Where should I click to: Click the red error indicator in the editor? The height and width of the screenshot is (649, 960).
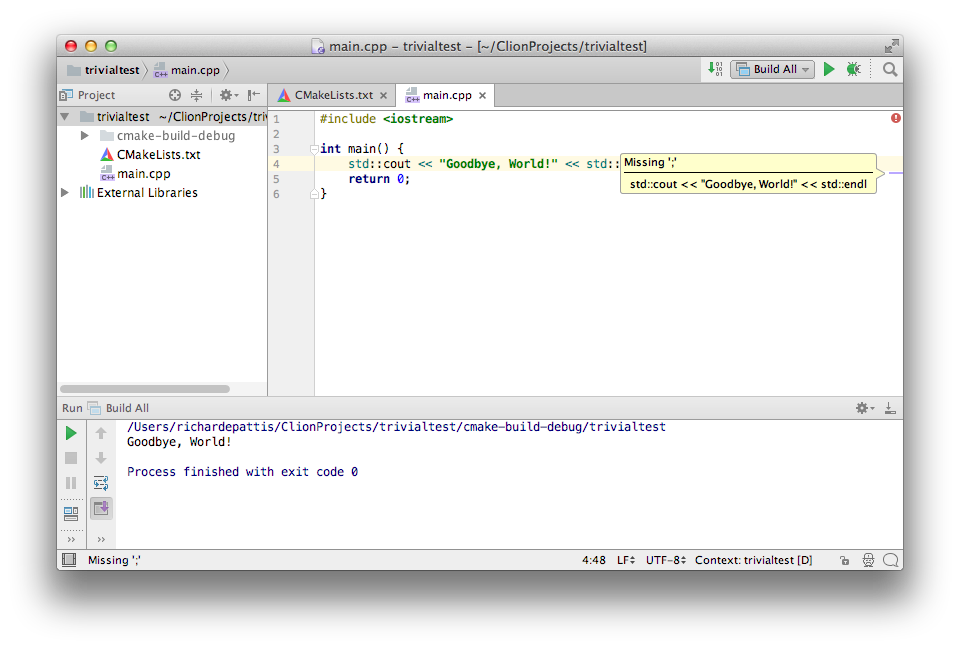click(895, 118)
